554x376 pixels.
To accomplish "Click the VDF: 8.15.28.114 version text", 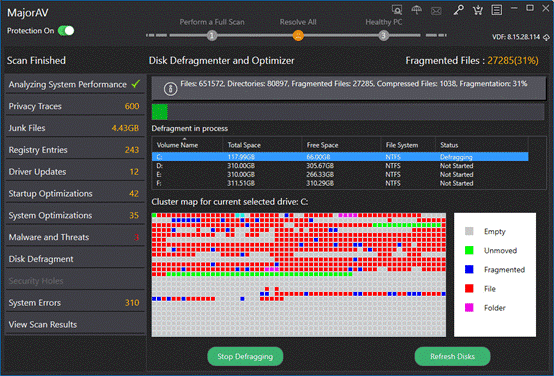I will 516,37.
